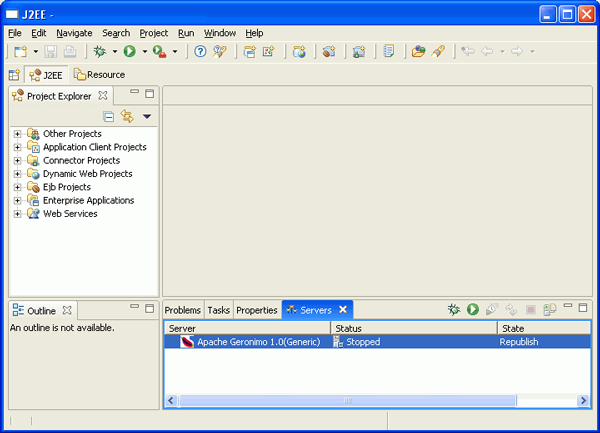This screenshot has width=600, height=433.
Task: Expand the Other Projects node
Action: tap(17, 134)
